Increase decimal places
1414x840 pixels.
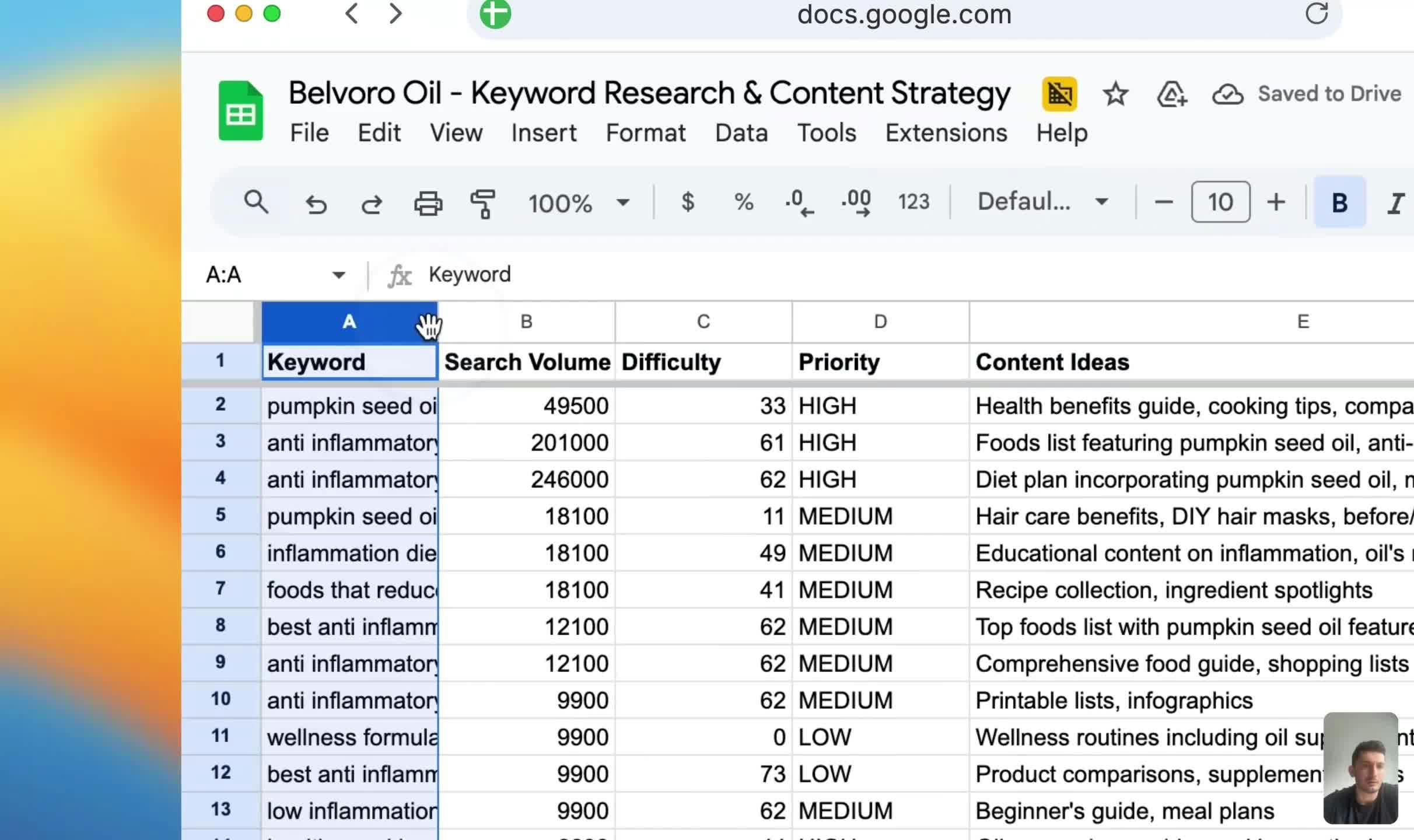click(856, 203)
